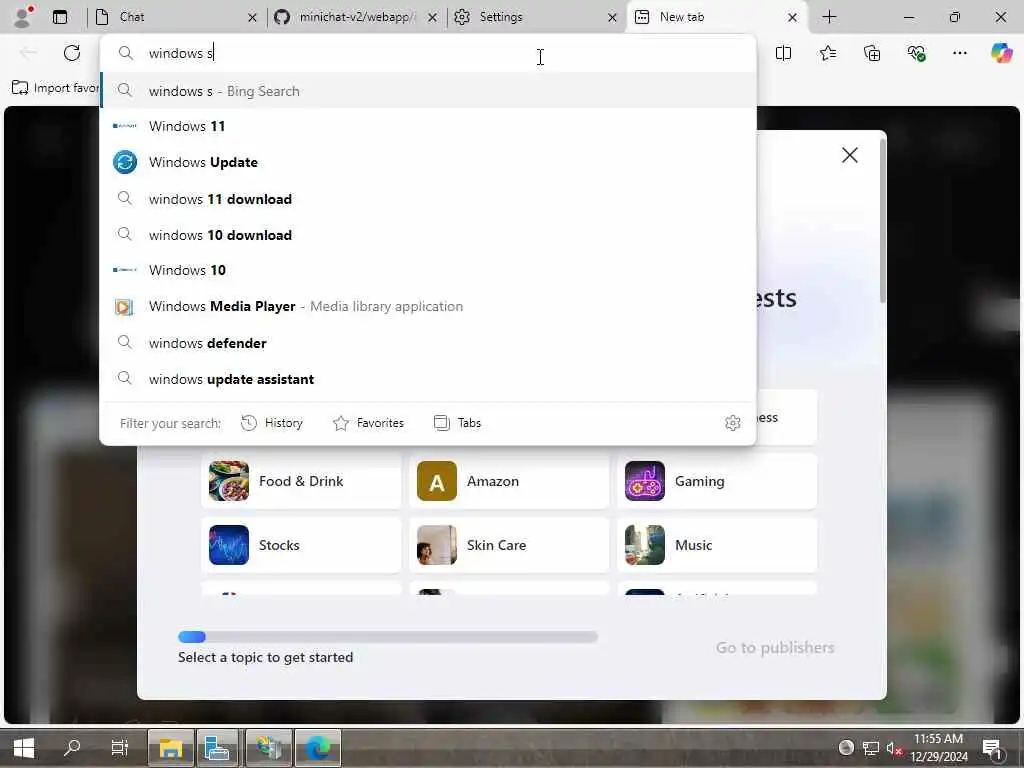The width and height of the screenshot is (1024, 768).
Task: Open the Collections toolbar icon
Action: point(872,53)
